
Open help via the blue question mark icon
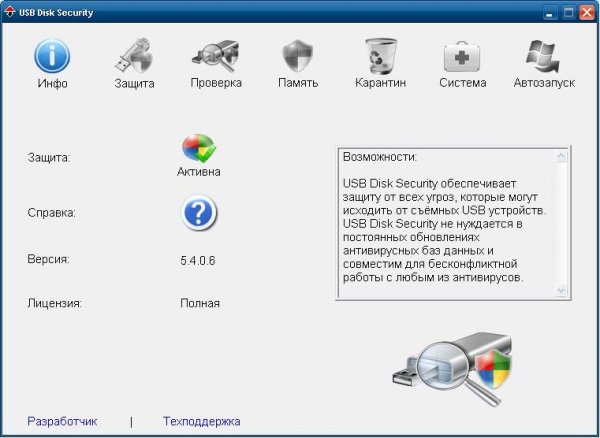pyautogui.click(x=199, y=213)
